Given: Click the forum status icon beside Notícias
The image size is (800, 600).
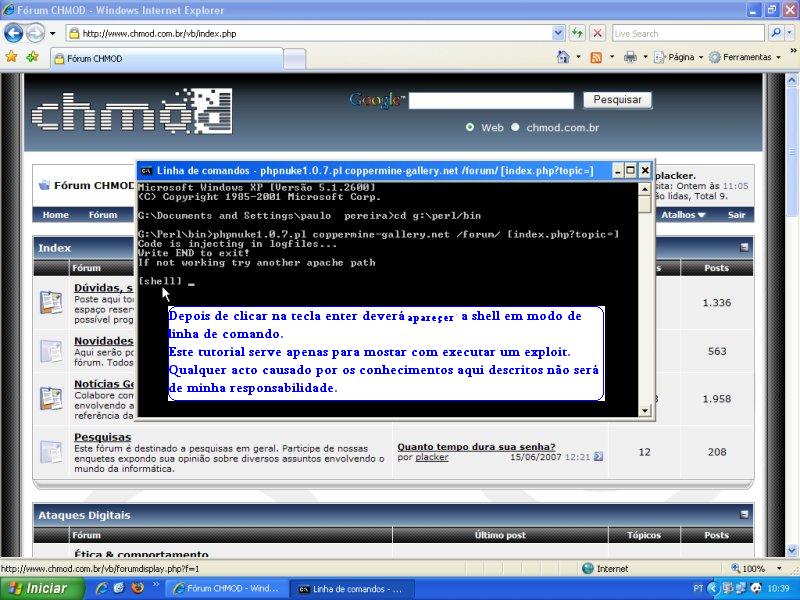Looking at the screenshot, I should (51, 398).
